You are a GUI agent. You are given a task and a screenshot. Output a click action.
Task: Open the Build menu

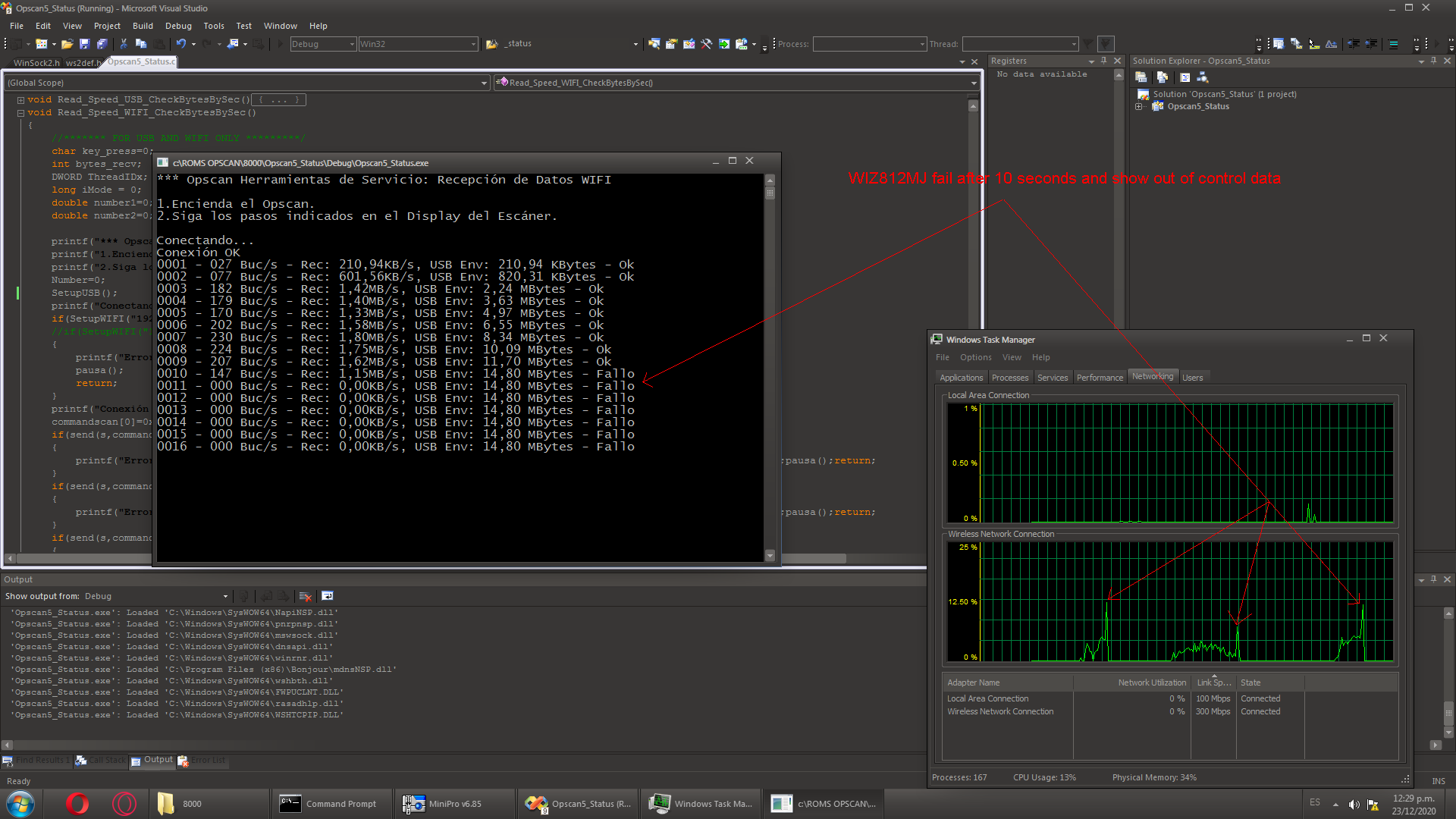point(143,26)
